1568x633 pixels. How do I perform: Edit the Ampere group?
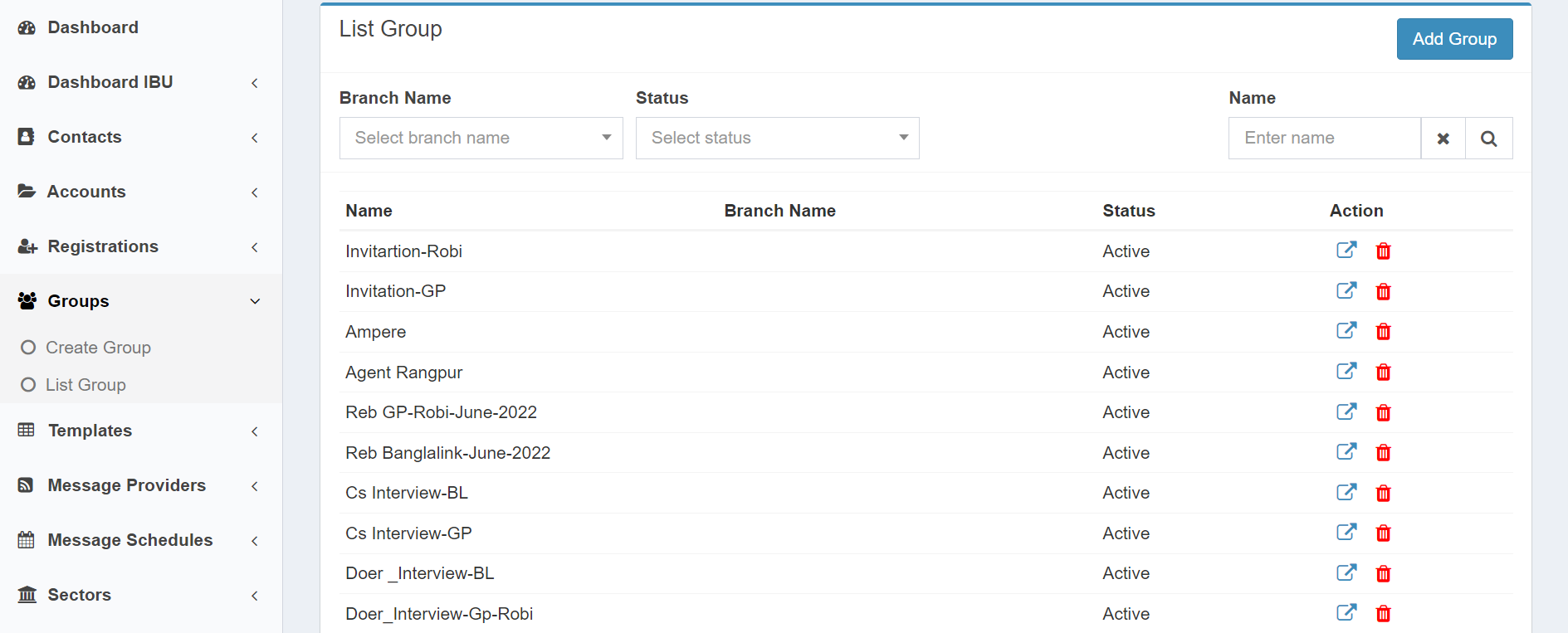pos(1346,330)
